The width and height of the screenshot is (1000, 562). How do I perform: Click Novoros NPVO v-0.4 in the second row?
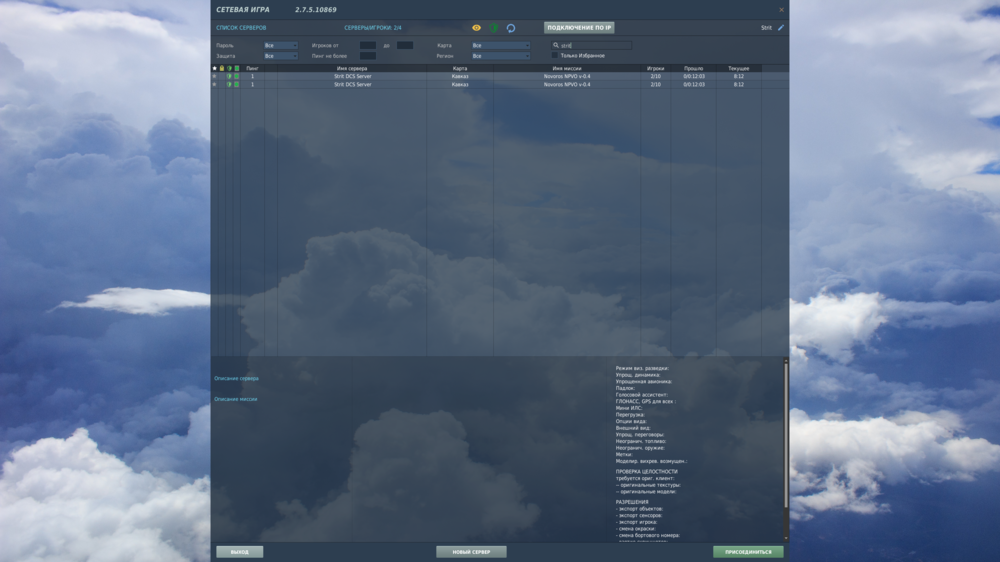point(567,84)
